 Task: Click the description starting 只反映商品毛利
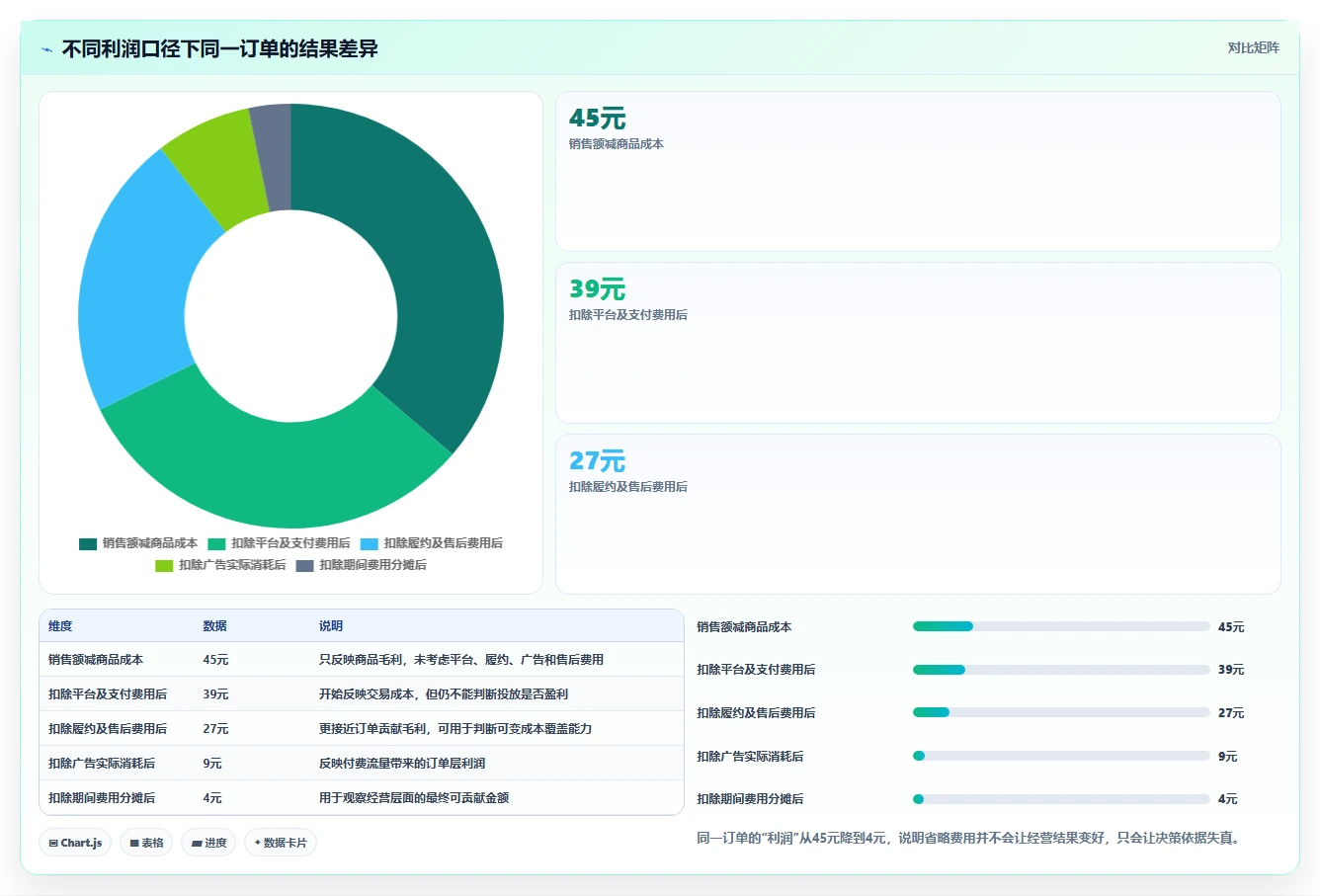coord(461,660)
